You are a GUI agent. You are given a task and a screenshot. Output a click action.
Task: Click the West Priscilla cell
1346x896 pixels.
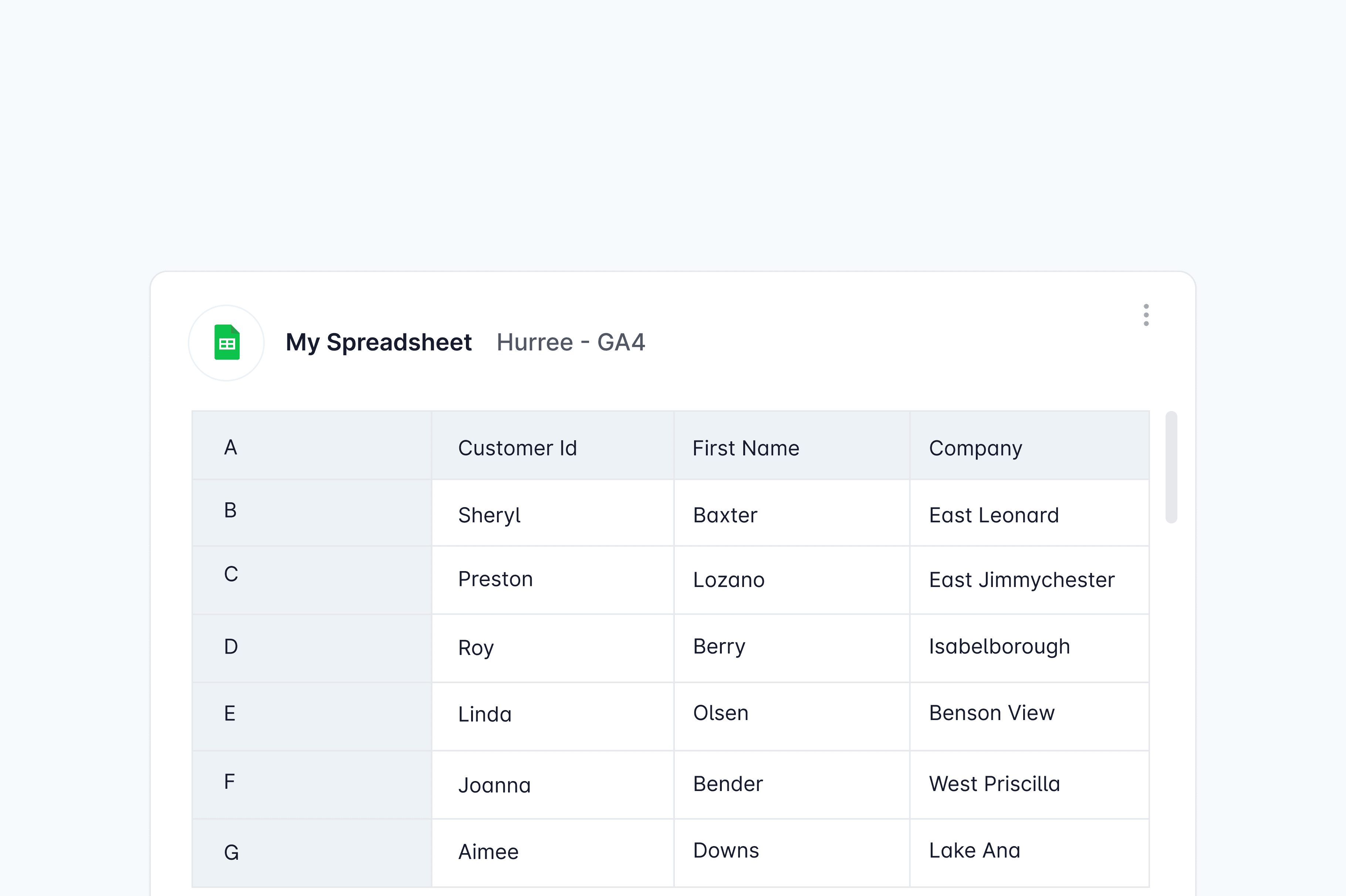pyautogui.click(x=994, y=784)
